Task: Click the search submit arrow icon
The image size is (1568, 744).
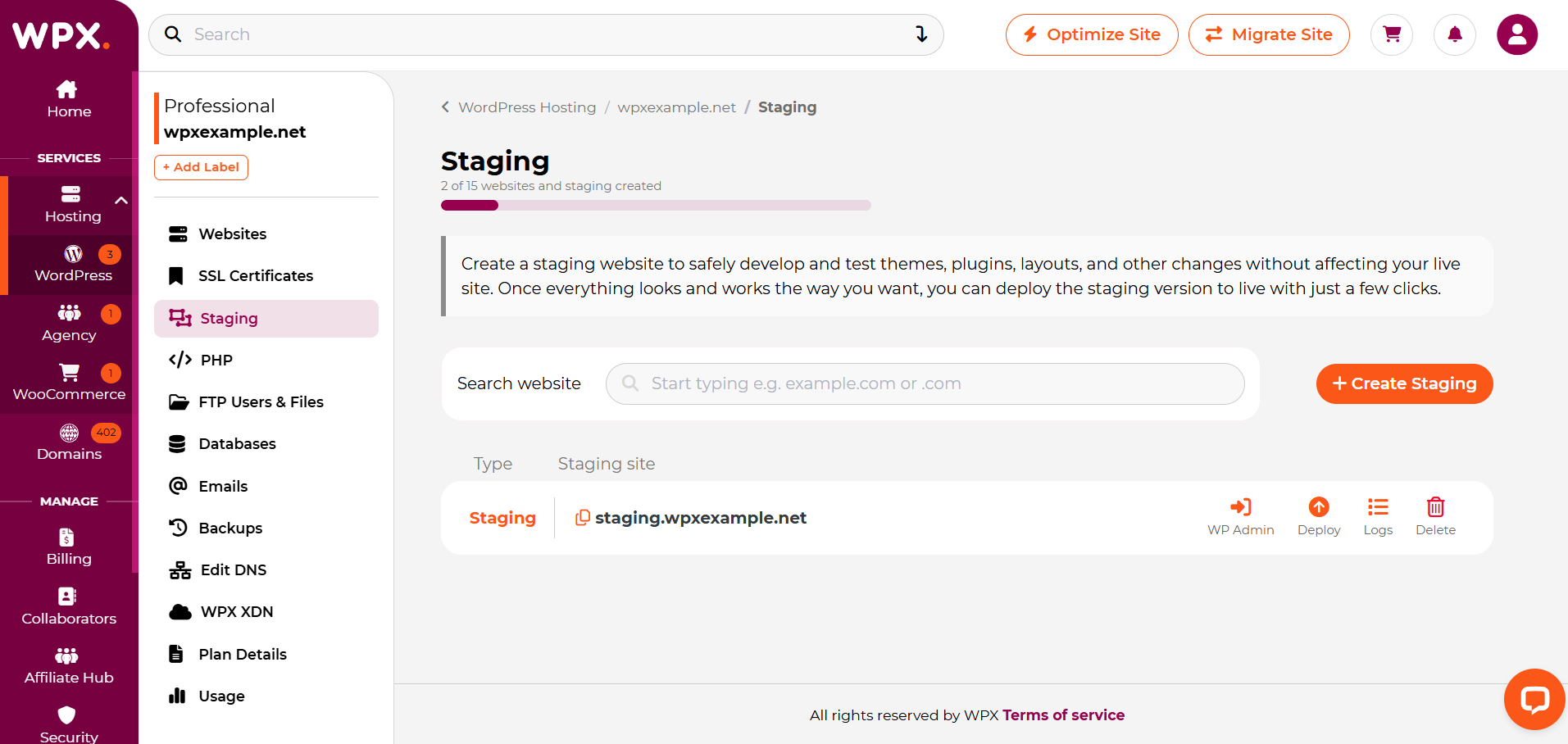Action: click(921, 34)
